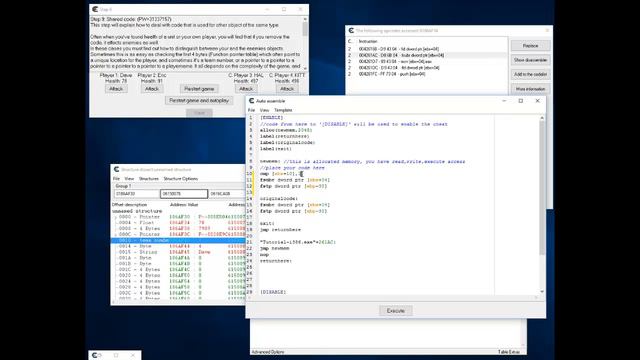
Task: Click the alloc(newmem,2048) script line
Action: [286, 130]
